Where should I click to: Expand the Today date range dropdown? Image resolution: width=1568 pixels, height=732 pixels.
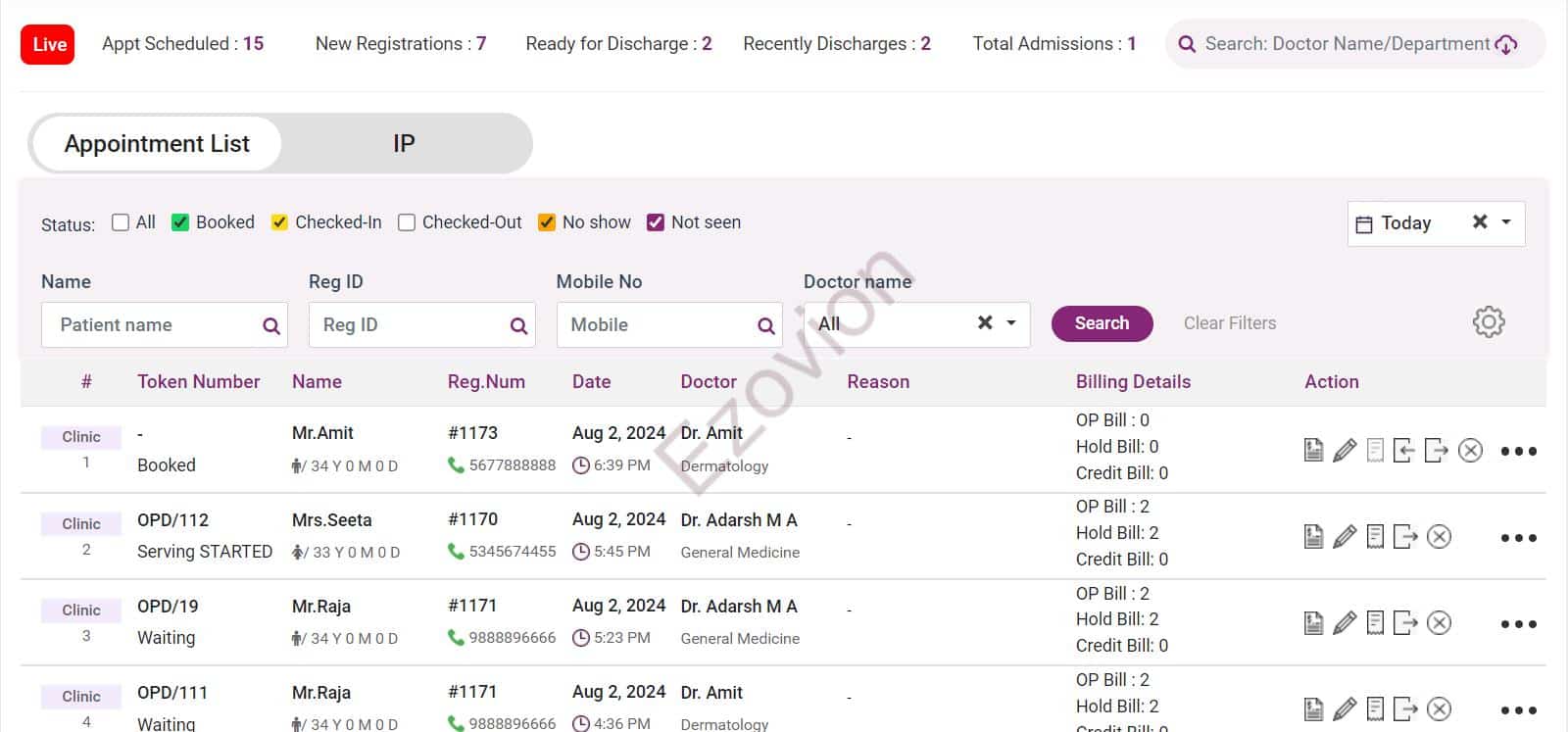(1506, 222)
